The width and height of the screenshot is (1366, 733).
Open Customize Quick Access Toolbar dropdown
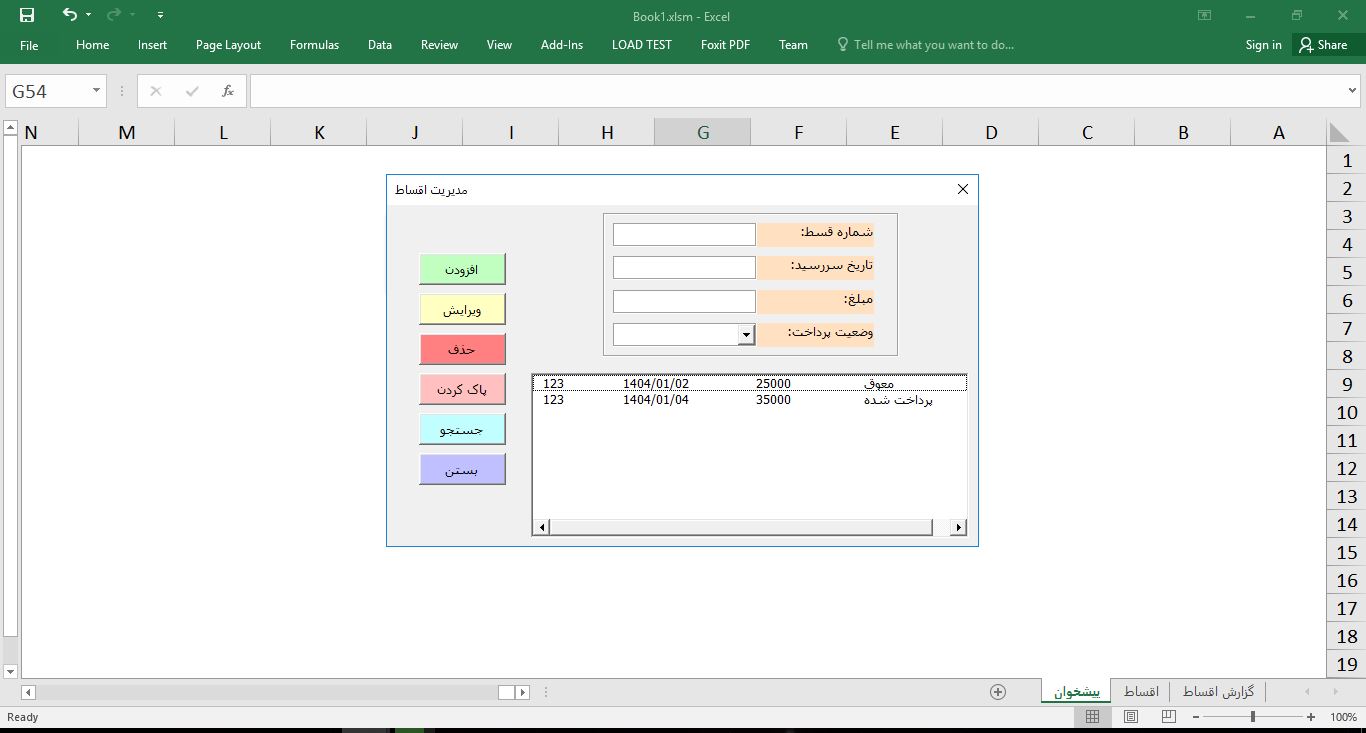(161, 15)
